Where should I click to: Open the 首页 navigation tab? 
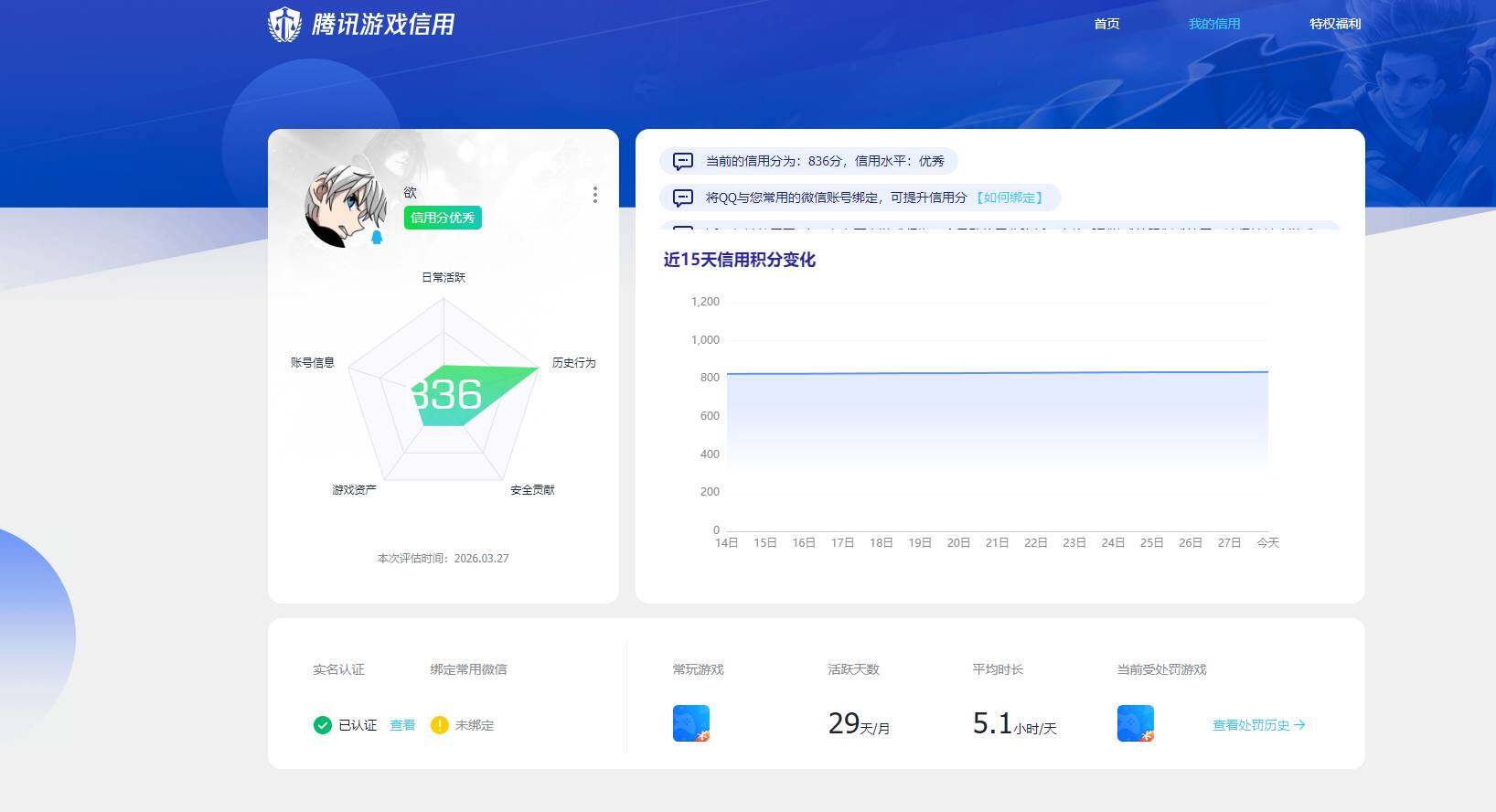point(1106,24)
